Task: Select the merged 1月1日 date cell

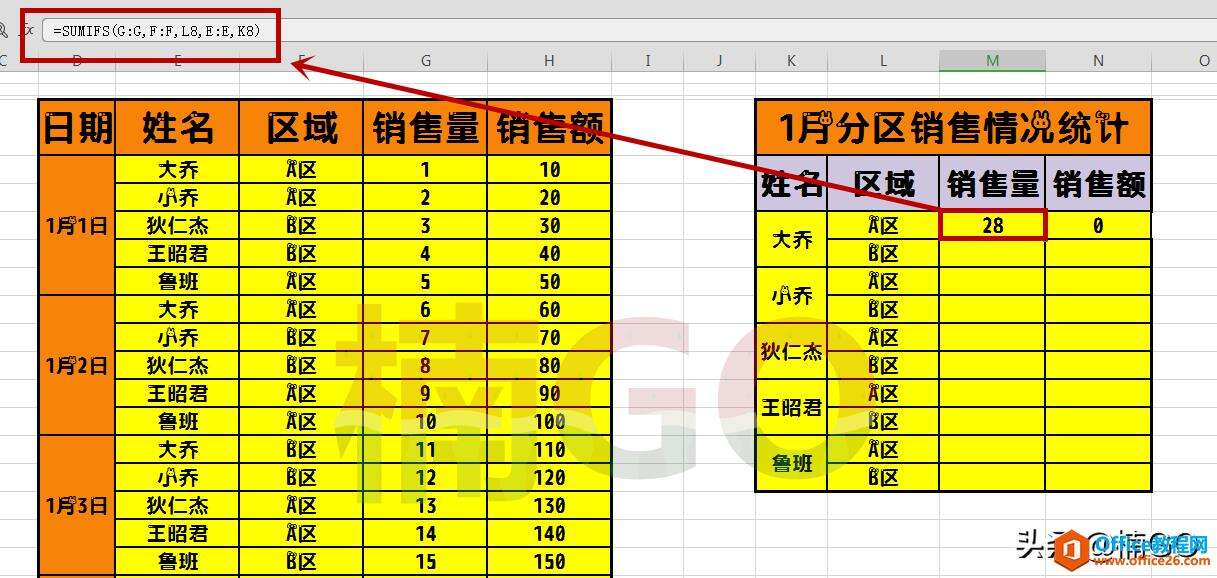Action: click(77, 225)
